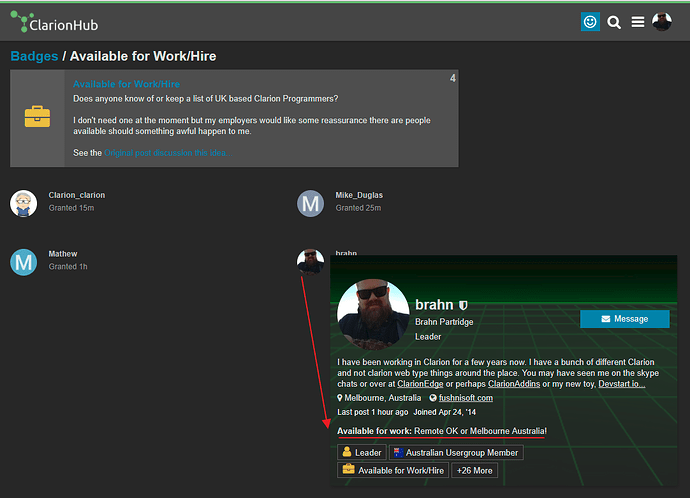
Task: Follow the Original post discussion link
Action: click(x=165, y=153)
